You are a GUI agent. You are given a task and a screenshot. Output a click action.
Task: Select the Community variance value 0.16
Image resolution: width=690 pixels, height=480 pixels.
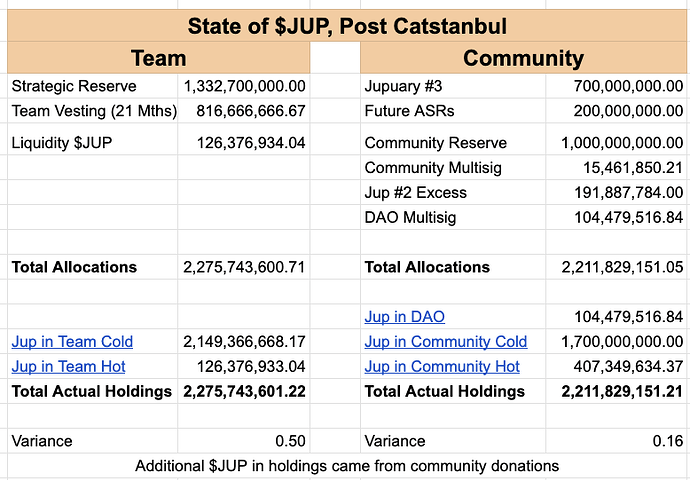click(668, 441)
